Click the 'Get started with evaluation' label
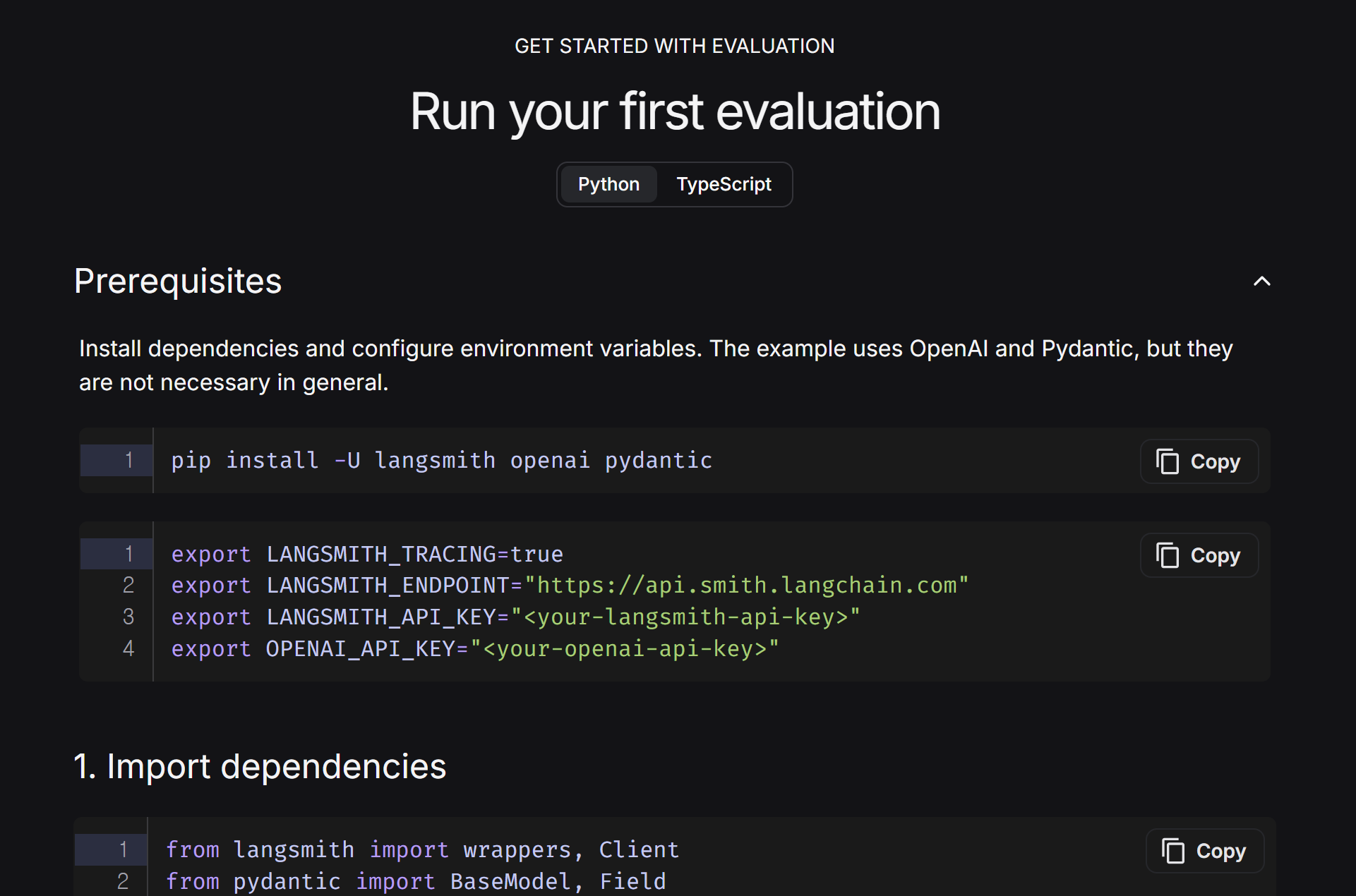 coord(674,47)
